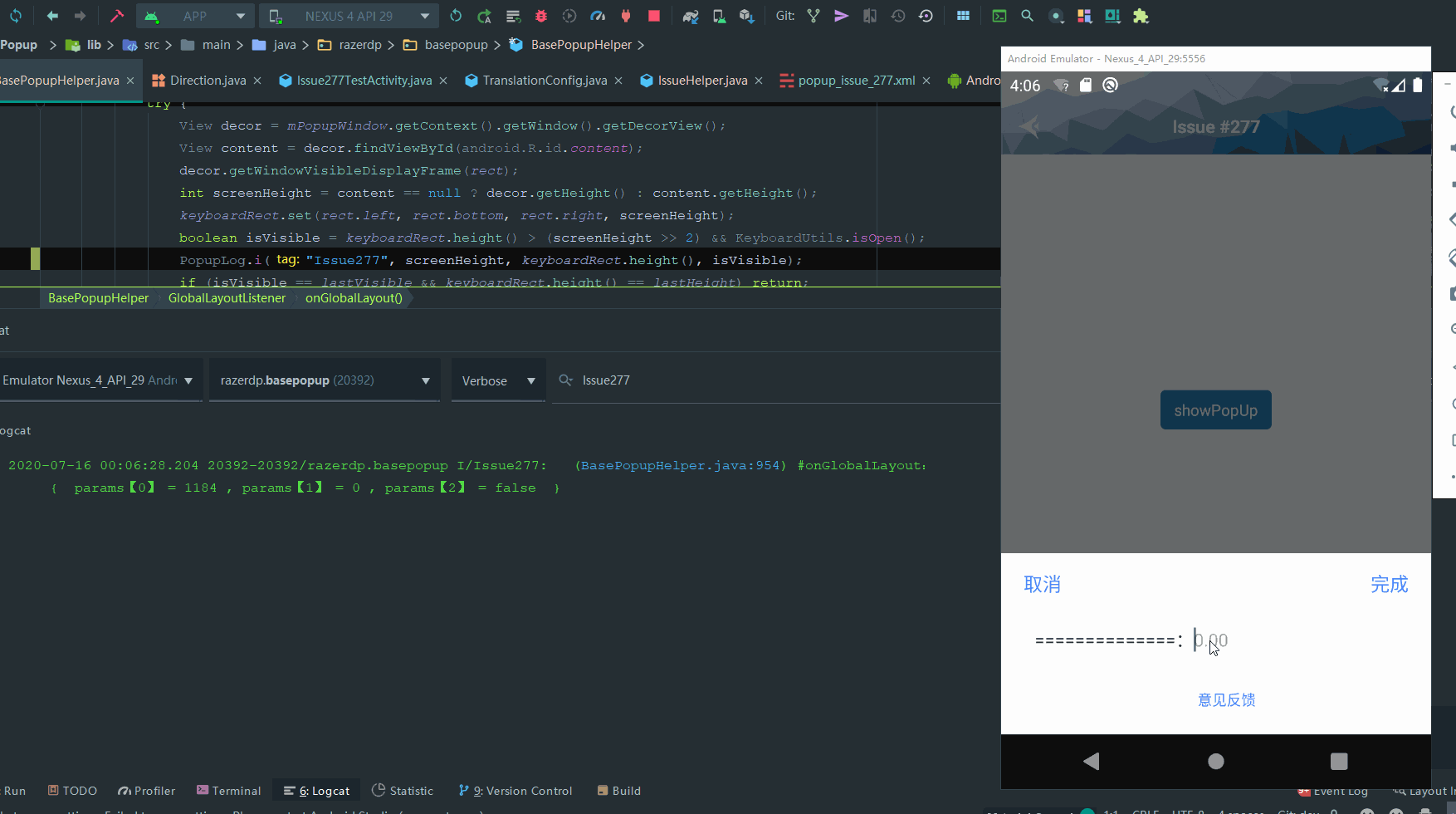The width and height of the screenshot is (1456, 814).
Task: Open the APP run configuration dropdown
Action: pos(195,16)
